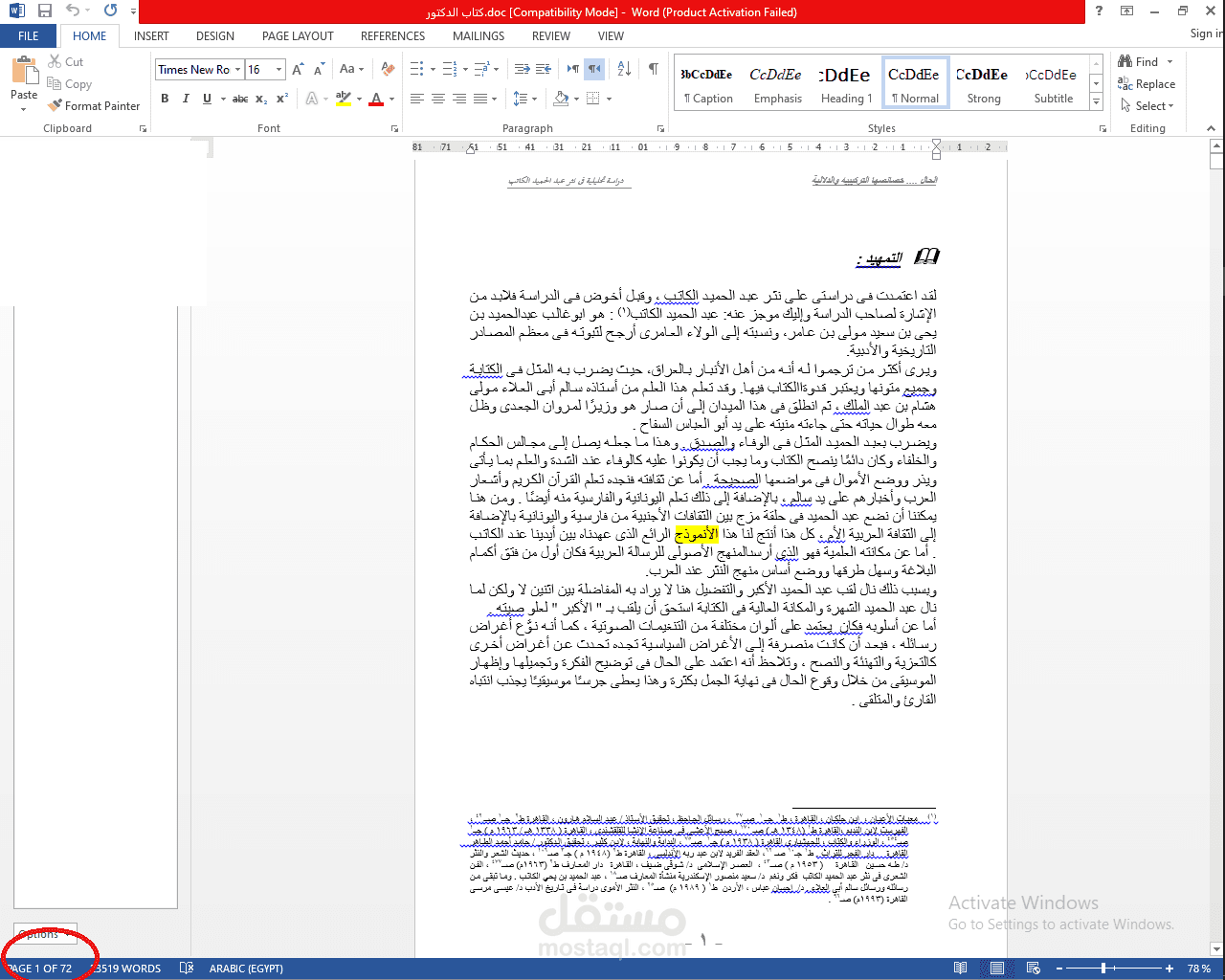1225x980 pixels.
Task: Click the Find binoculars button
Action: [x=1139, y=61]
